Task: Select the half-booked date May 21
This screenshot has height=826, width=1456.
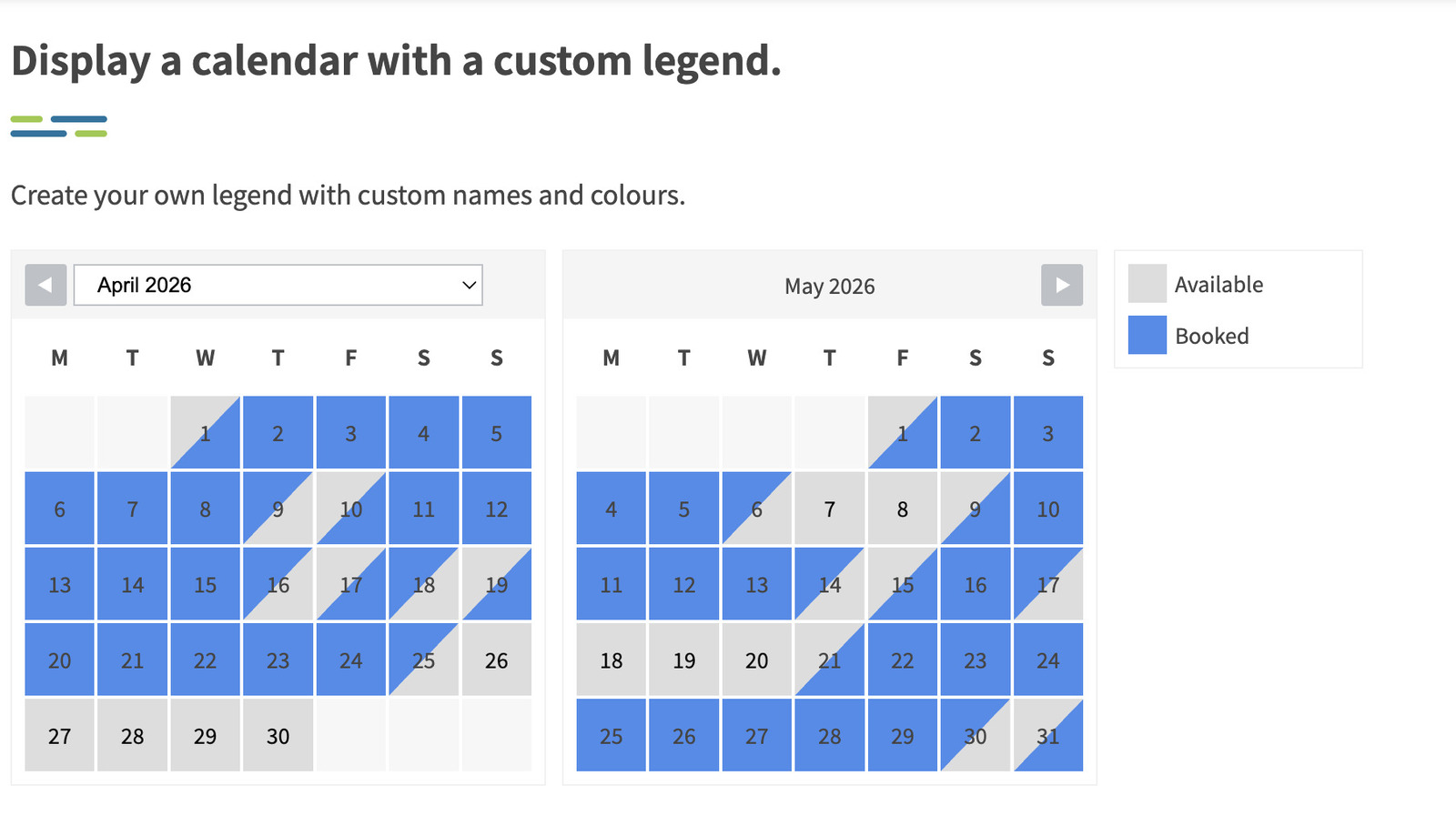Action: tap(829, 660)
